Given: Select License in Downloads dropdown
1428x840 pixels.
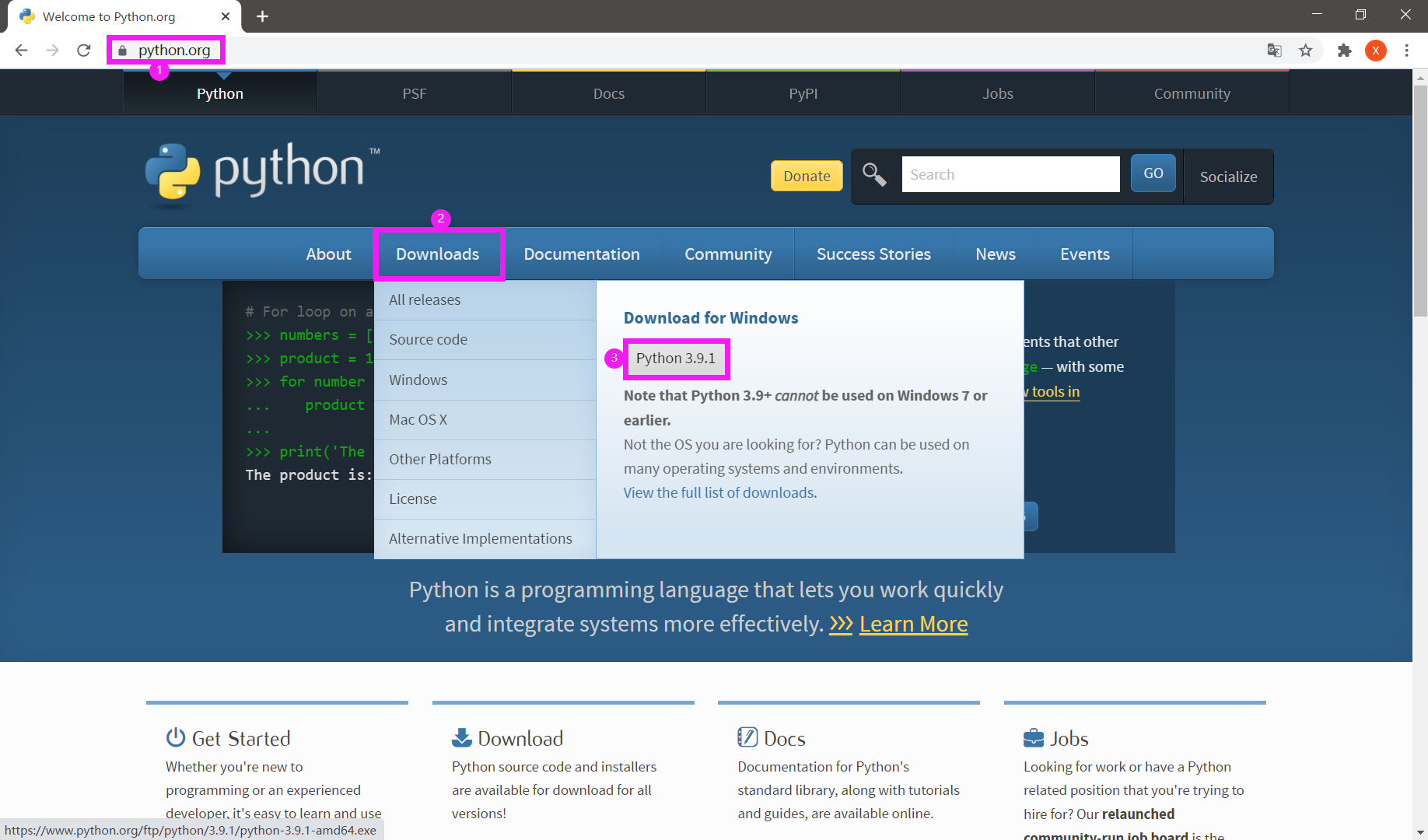Looking at the screenshot, I should point(485,499).
